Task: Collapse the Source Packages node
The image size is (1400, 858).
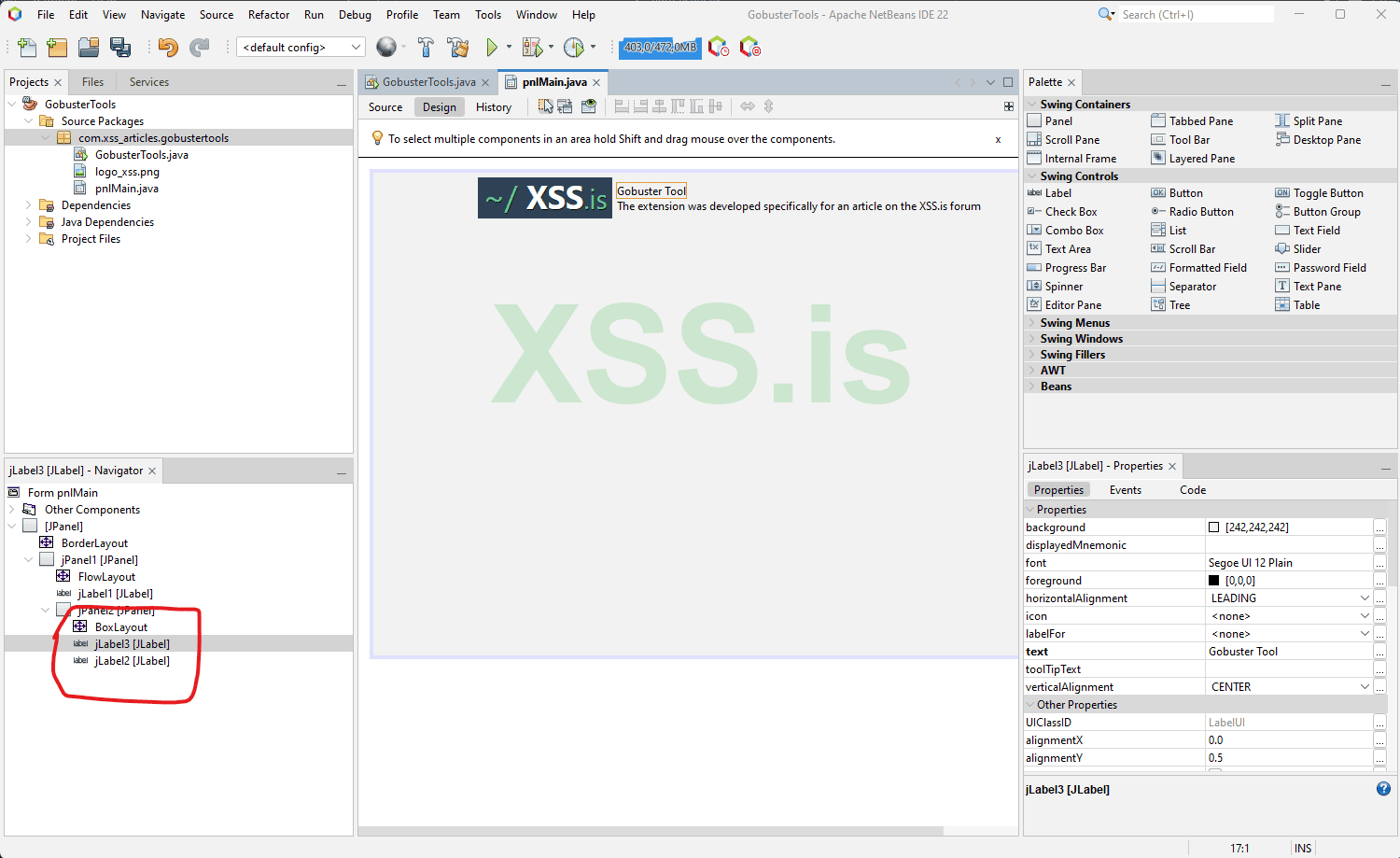Action: tap(28, 121)
